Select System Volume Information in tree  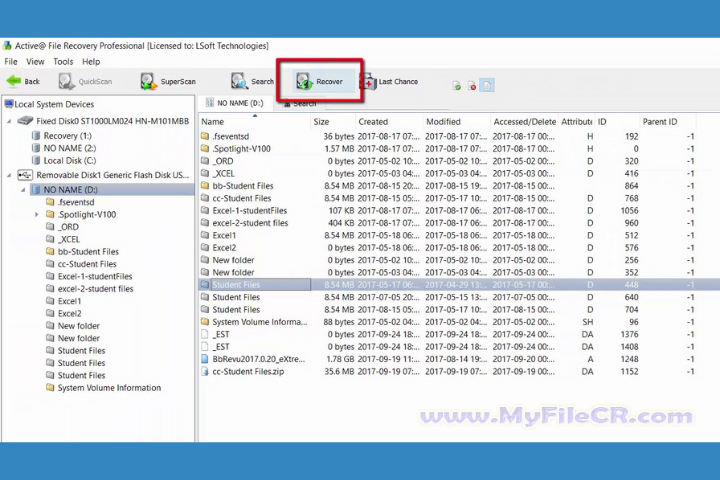103,388
